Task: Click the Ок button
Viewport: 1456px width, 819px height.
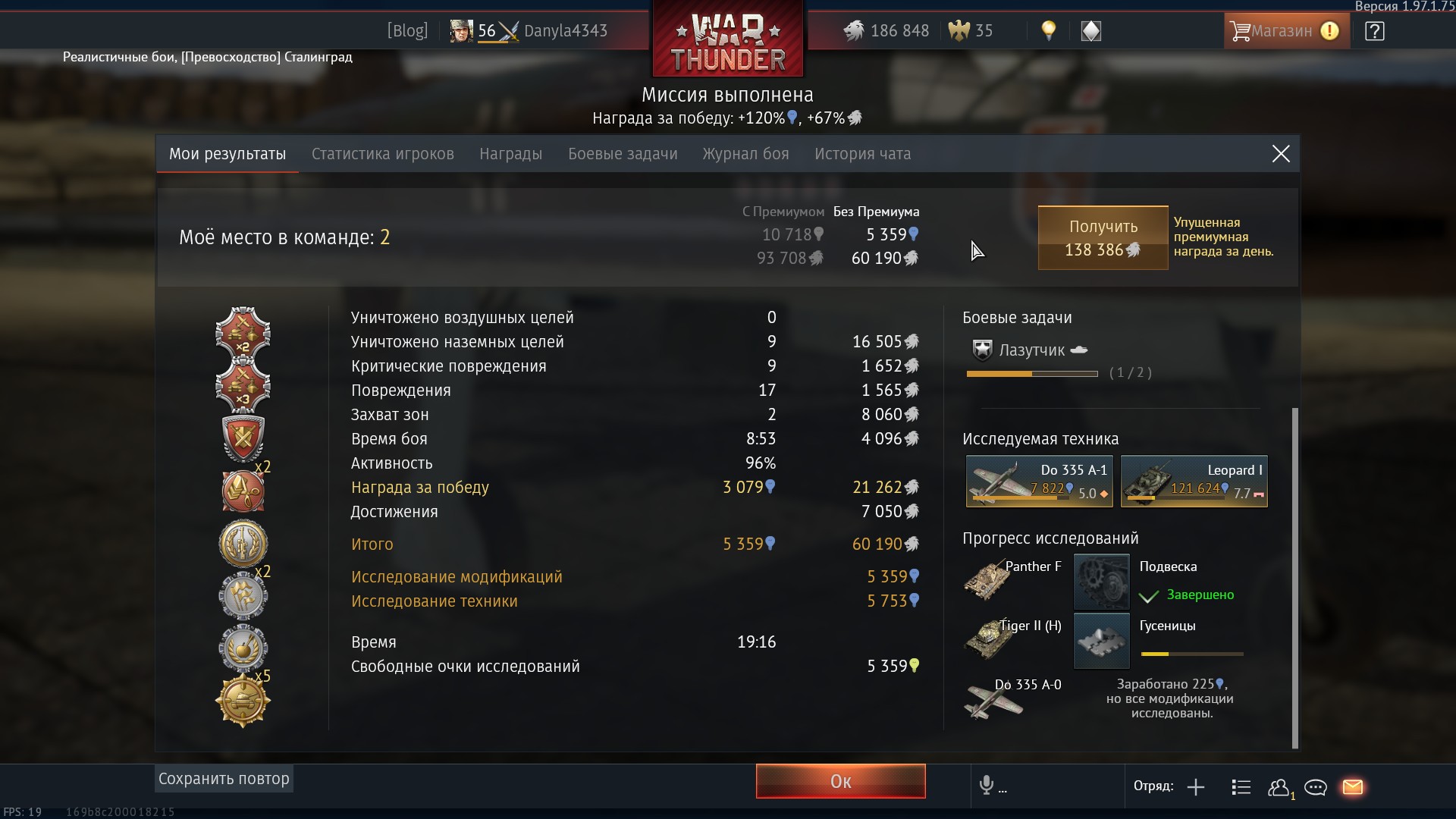Action: pos(840,781)
